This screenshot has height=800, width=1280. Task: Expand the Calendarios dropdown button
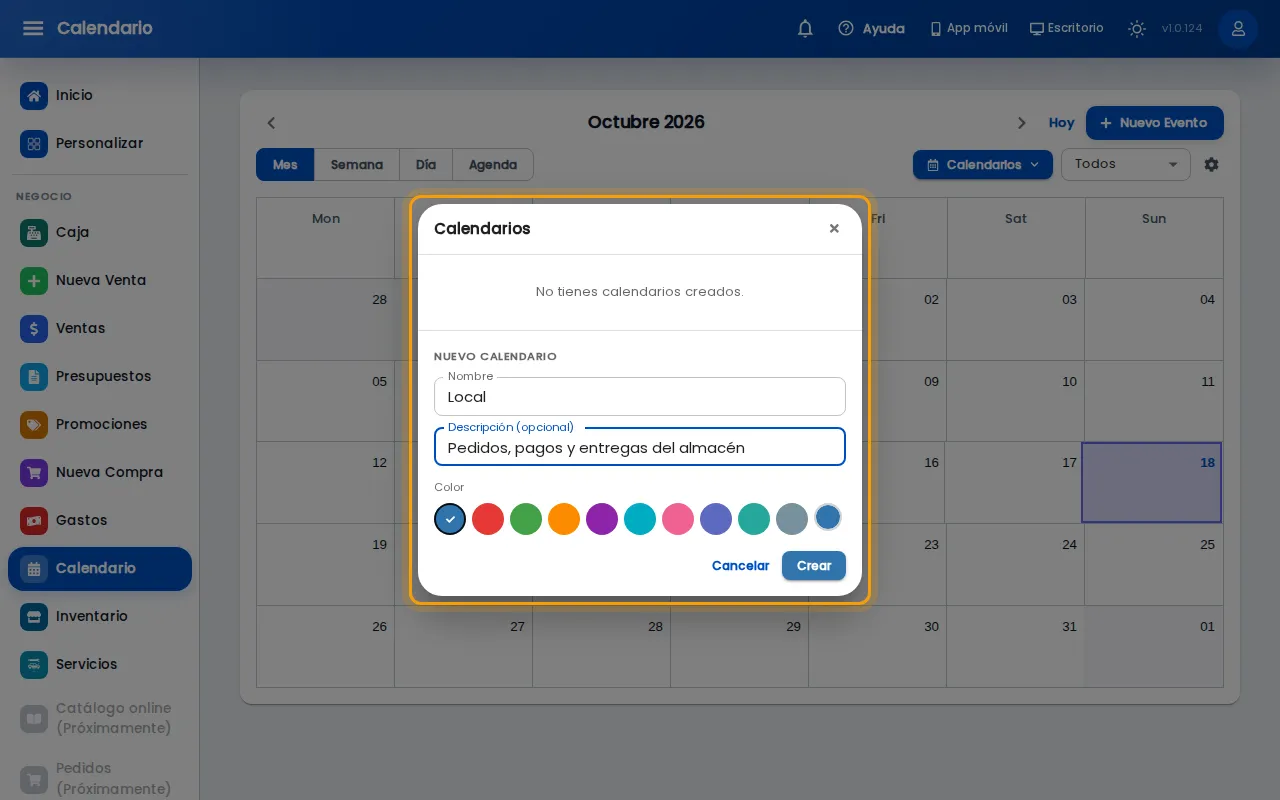pyautogui.click(x=983, y=165)
